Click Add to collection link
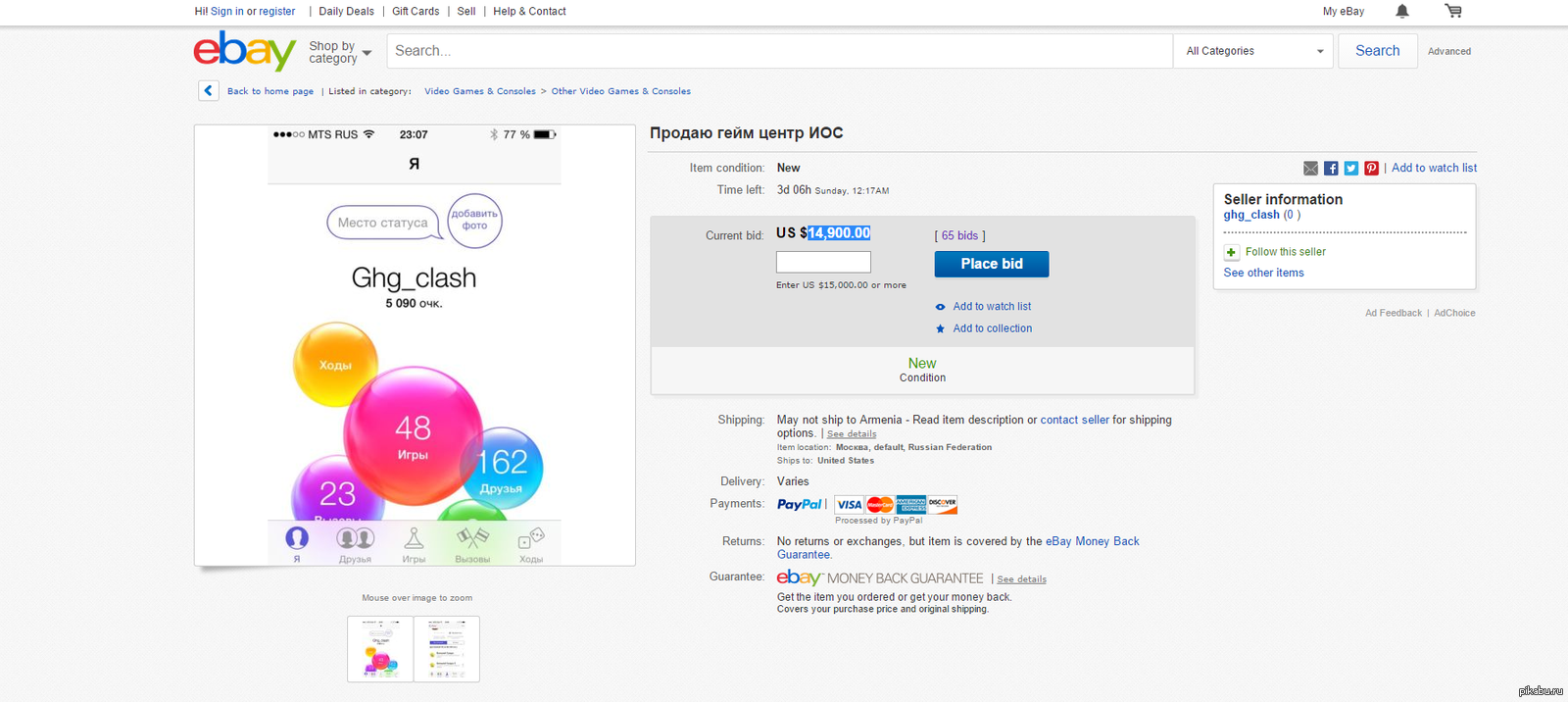The image size is (1568, 702). [992, 328]
